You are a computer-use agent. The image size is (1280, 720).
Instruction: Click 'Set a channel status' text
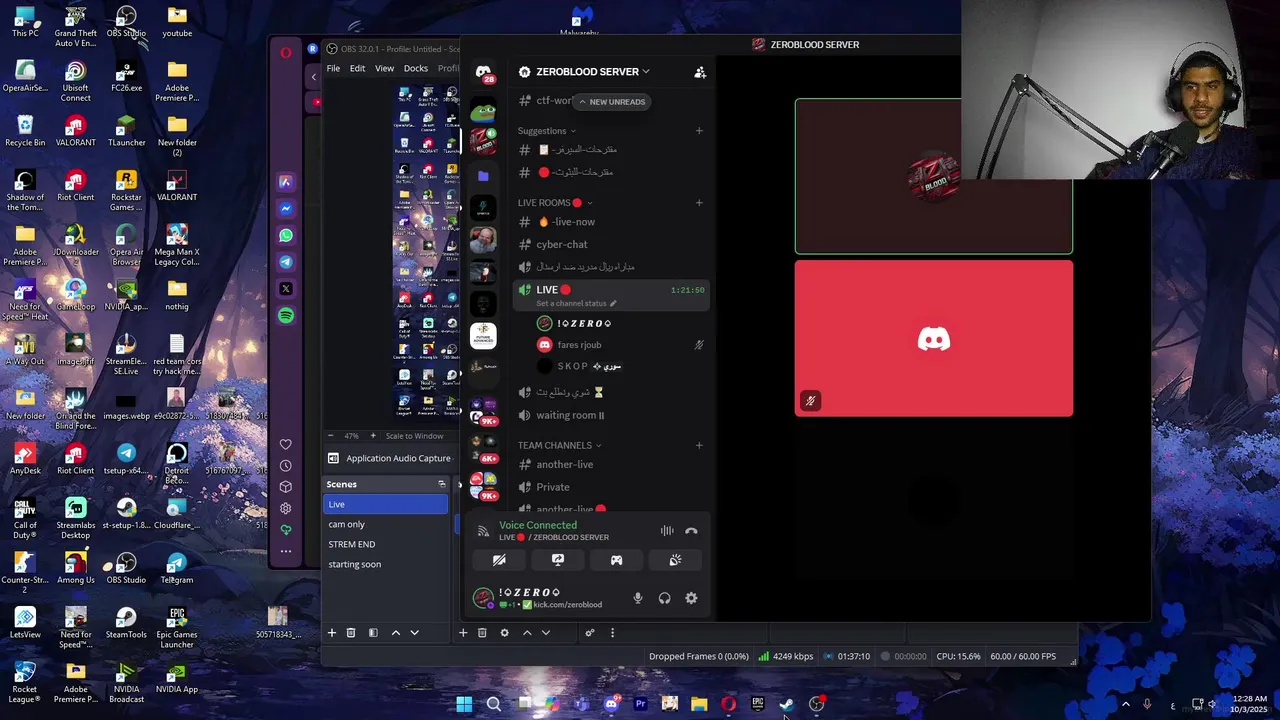pos(571,303)
